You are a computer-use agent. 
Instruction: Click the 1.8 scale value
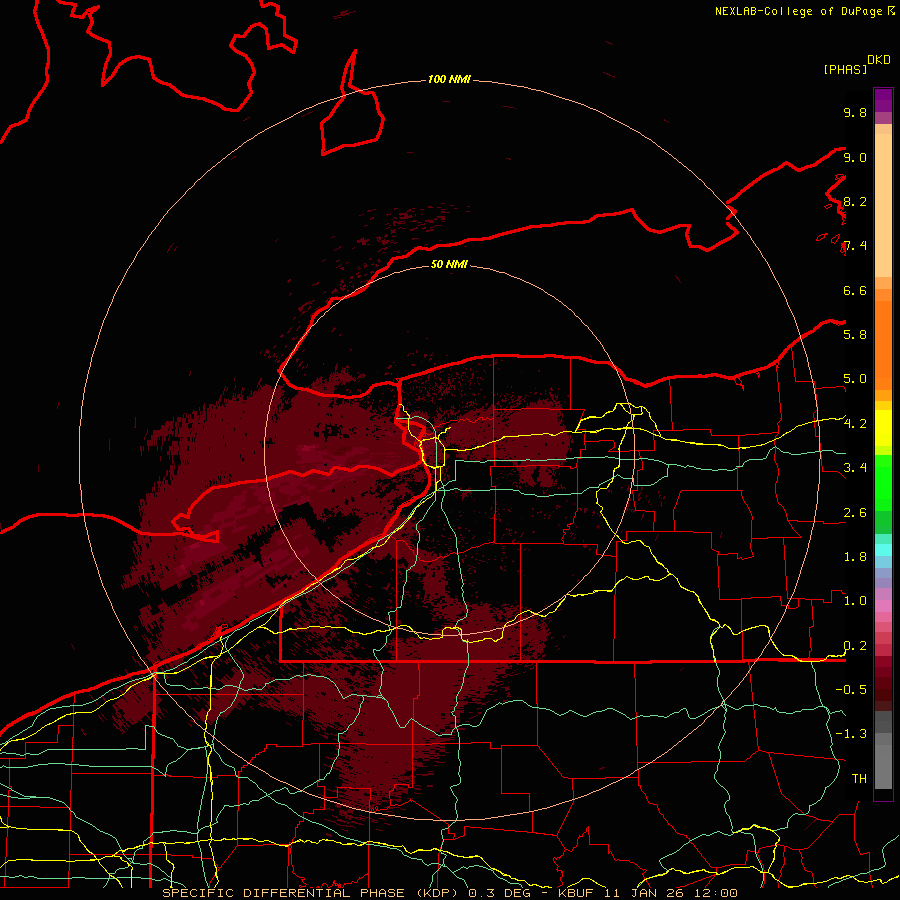[855, 557]
